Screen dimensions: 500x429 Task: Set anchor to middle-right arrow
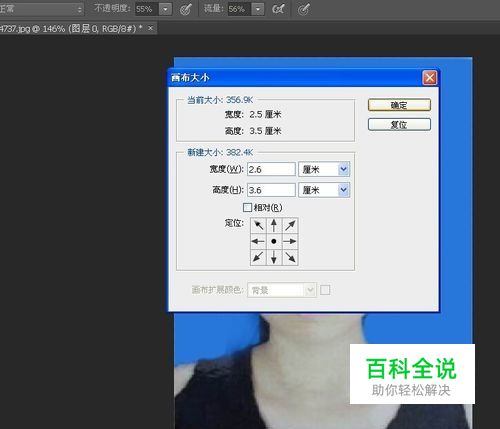(290, 241)
